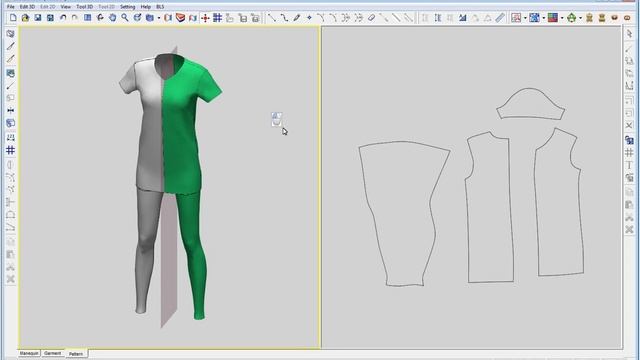
Task: Select the Rotate view tool
Action: [100, 18]
